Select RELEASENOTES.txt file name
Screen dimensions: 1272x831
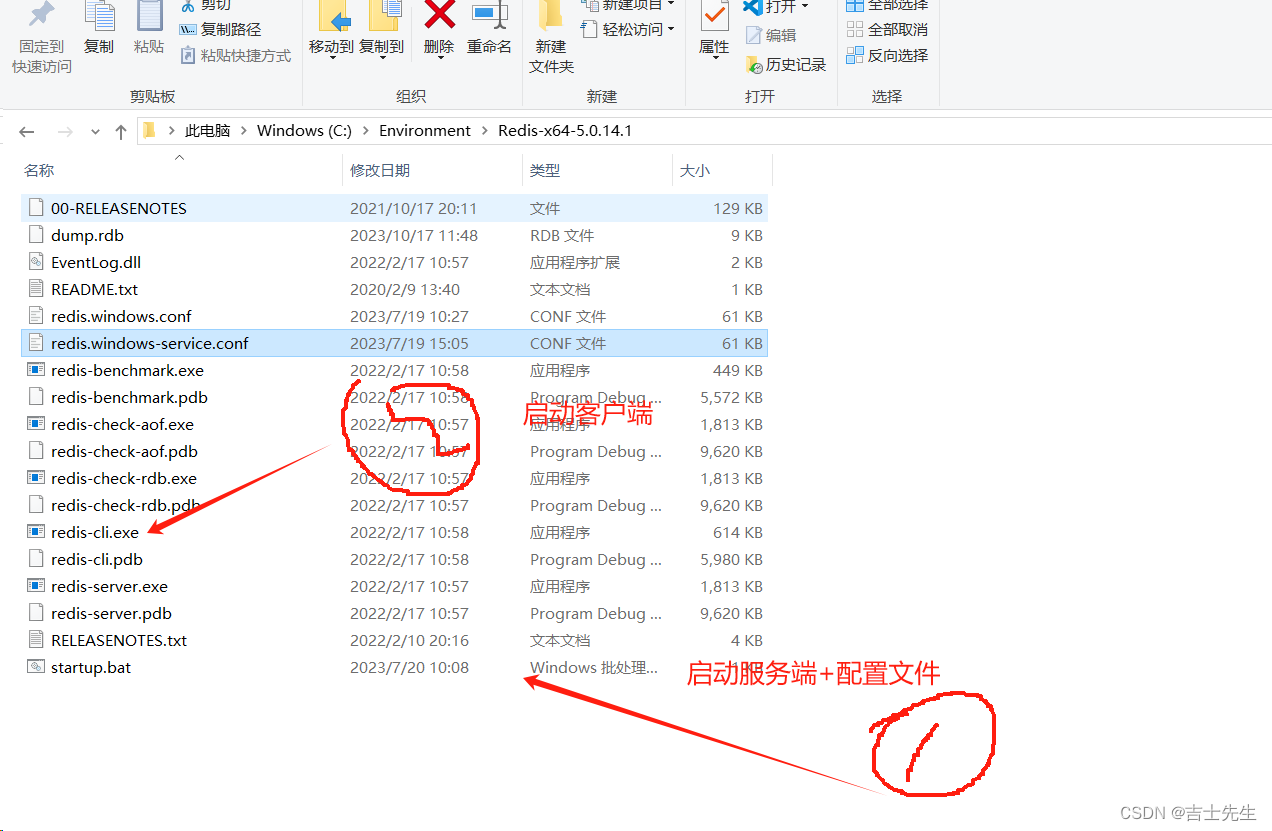click(119, 641)
